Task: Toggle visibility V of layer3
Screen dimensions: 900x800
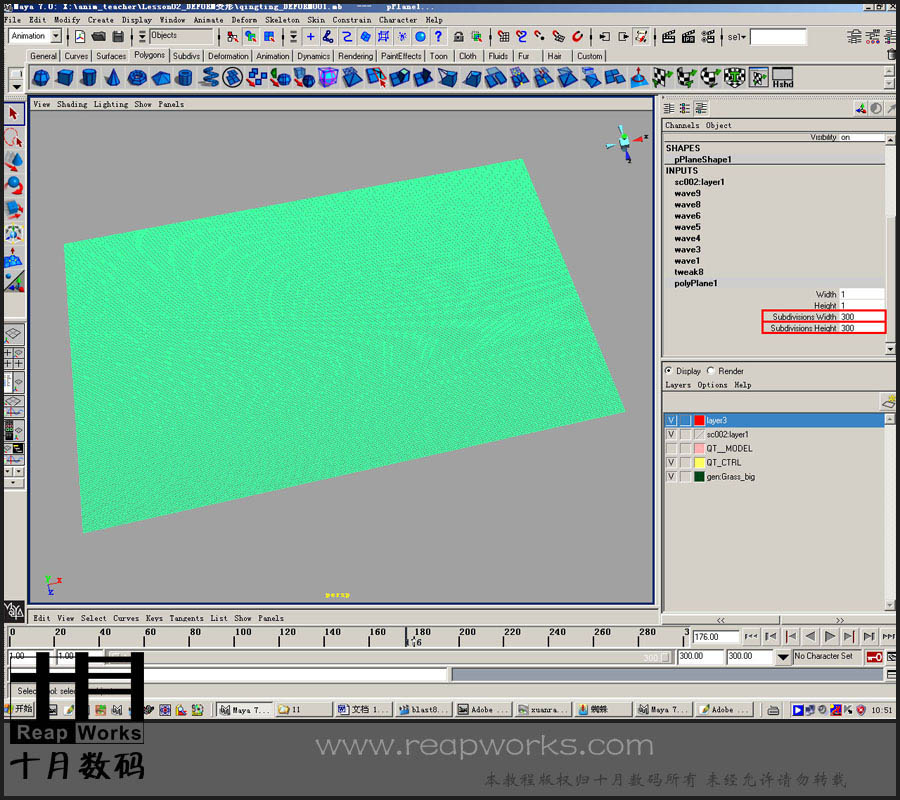Action: point(670,420)
